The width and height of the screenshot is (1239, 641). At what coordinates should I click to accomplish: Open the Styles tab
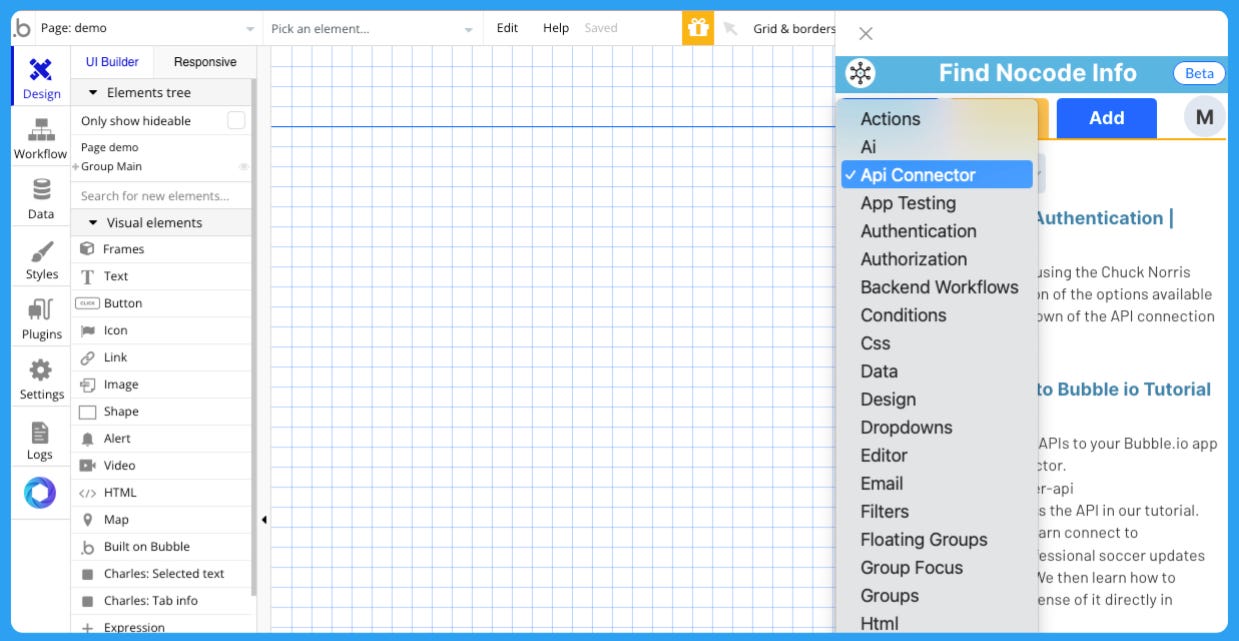(x=41, y=258)
